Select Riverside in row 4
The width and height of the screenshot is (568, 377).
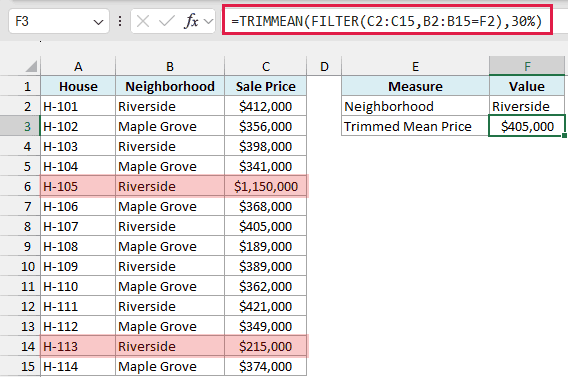(170, 146)
